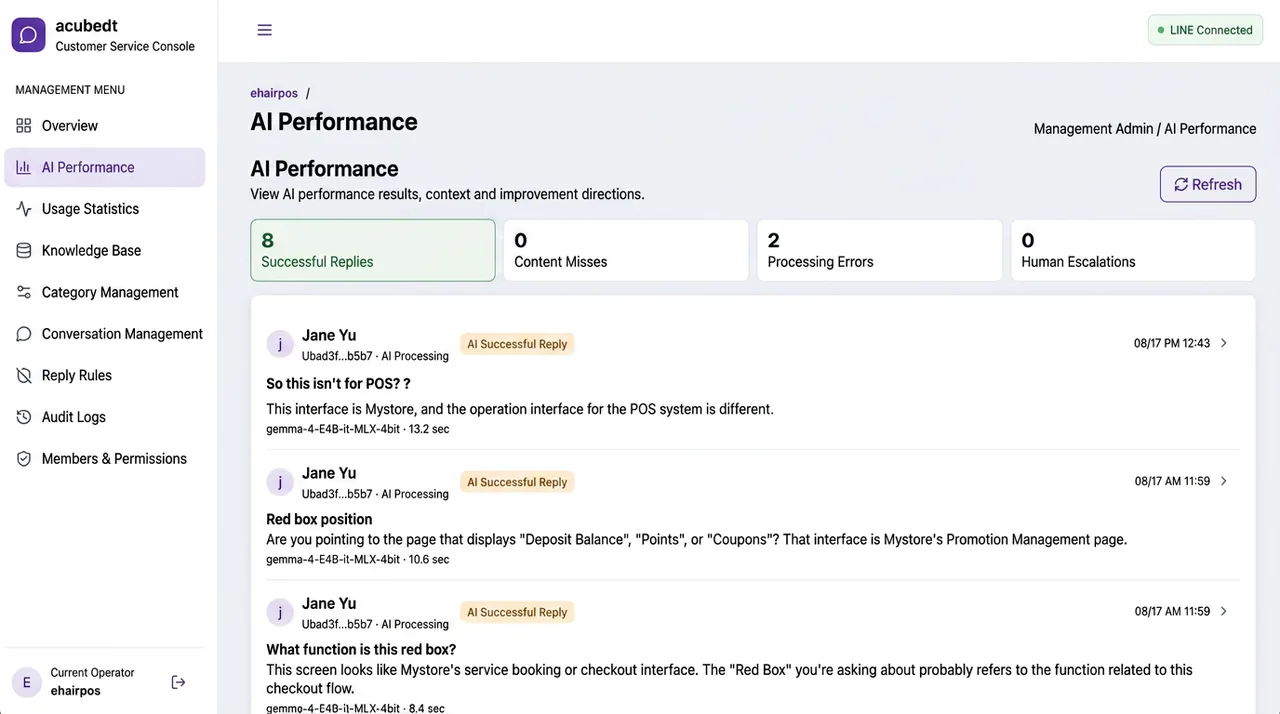Click 'What function is this red box?' text

(x=361, y=649)
